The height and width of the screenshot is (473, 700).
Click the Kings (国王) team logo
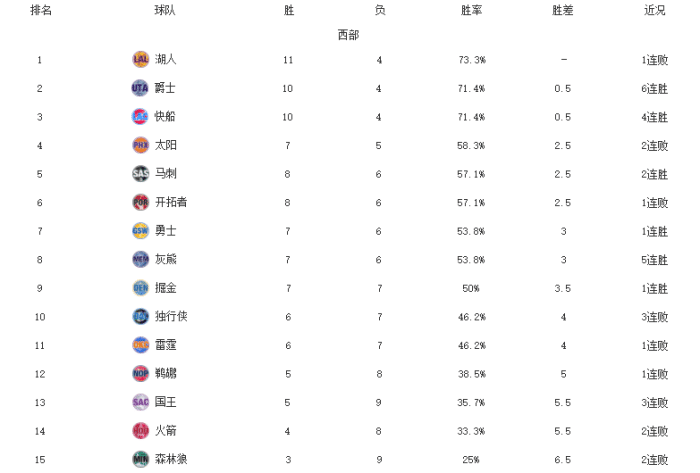point(140,402)
